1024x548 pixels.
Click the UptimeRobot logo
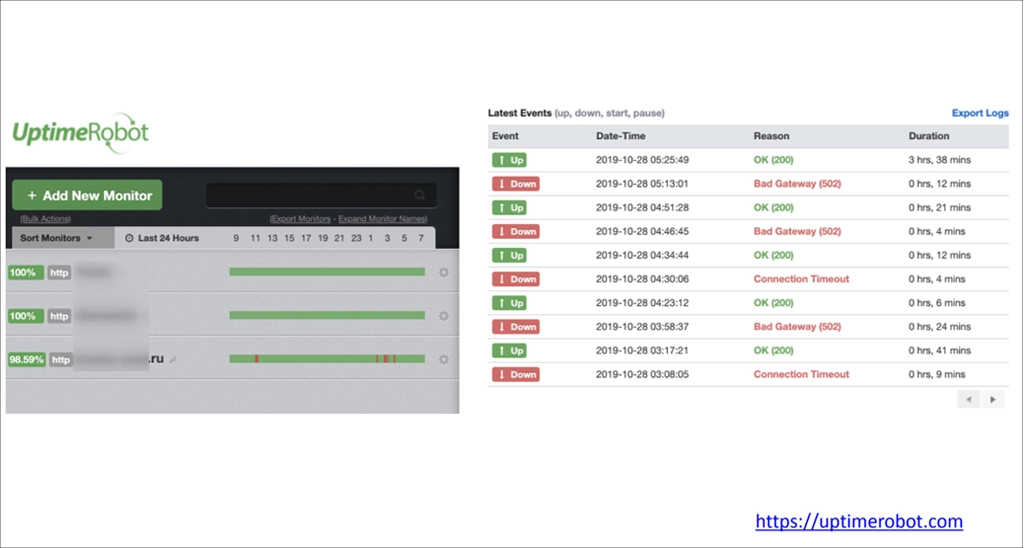(x=80, y=134)
